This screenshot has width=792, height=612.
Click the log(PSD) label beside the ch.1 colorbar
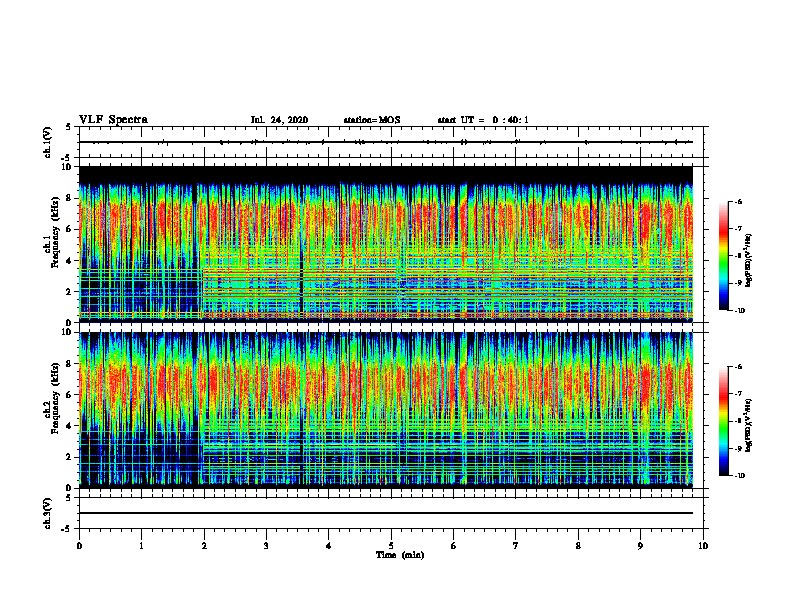(748, 261)
